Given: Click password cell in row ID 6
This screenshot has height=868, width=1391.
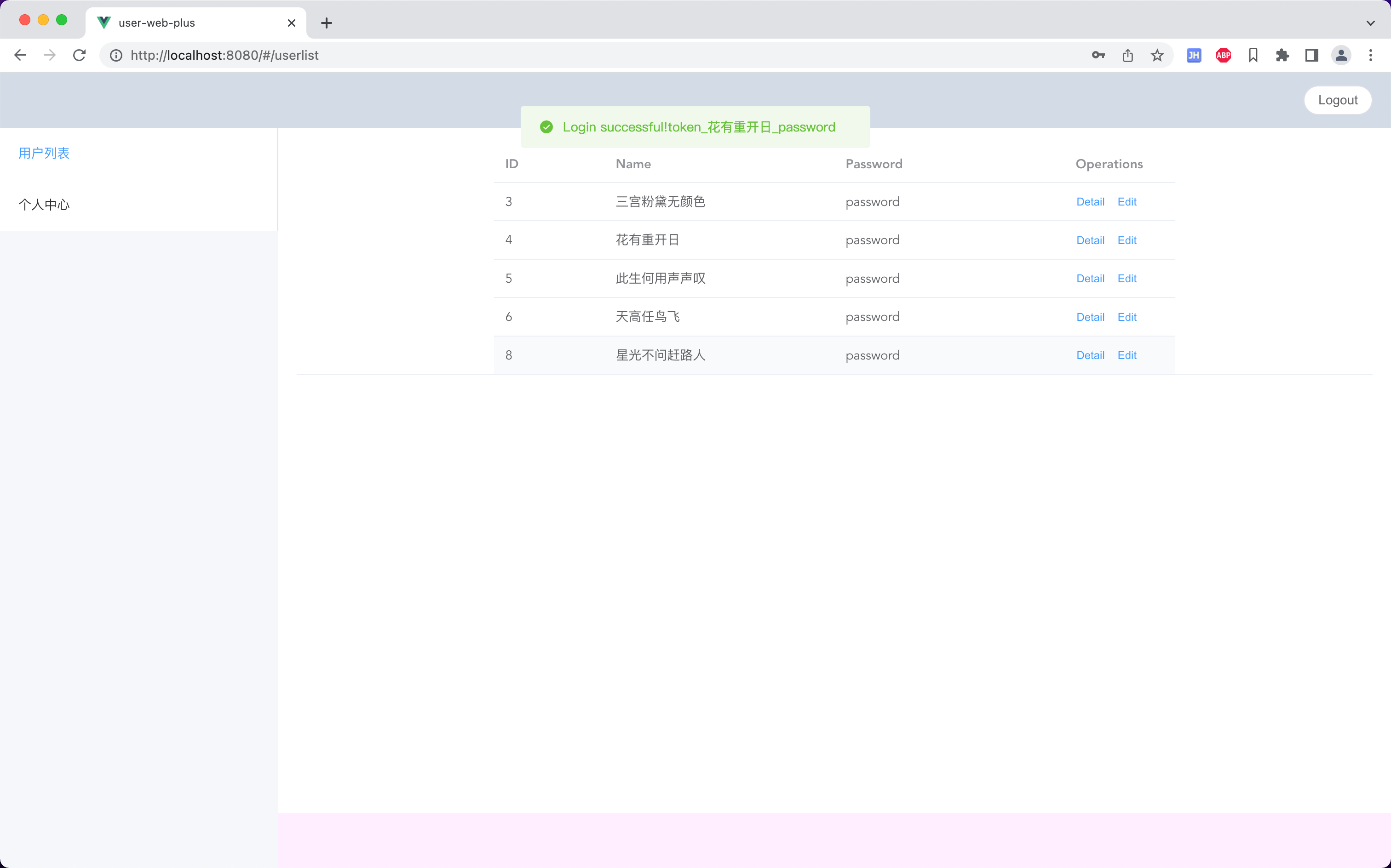Looking at the screenshot, I should tap(872, 318).
